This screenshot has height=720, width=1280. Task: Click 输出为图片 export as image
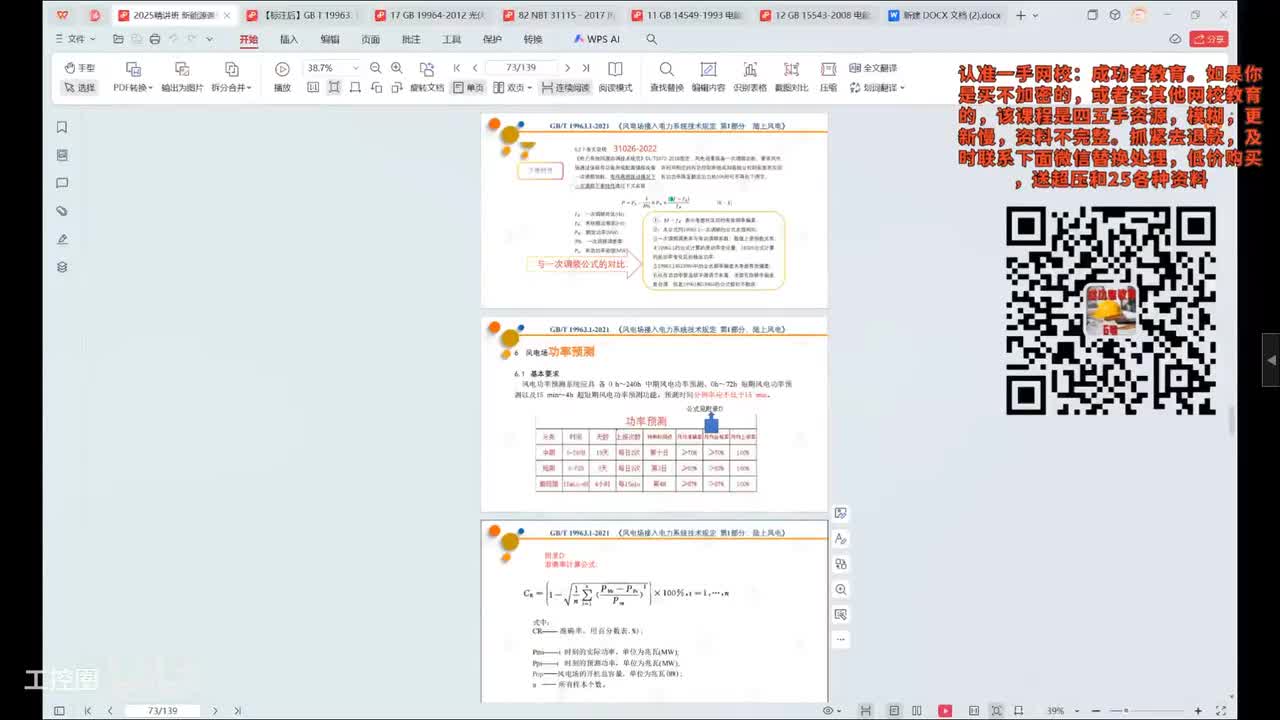(182, 77)
